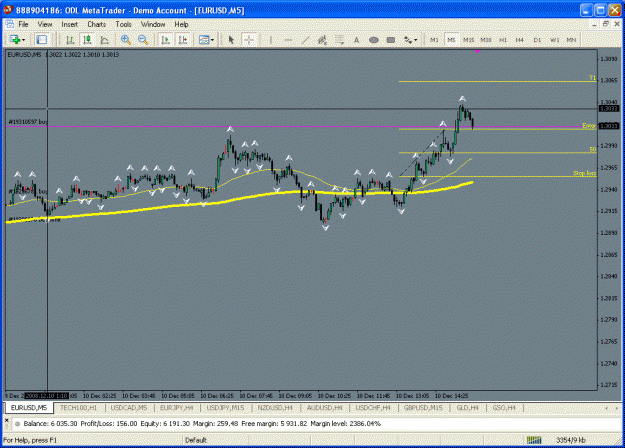Click the MetaTrader title bar app icon
Image resolution: width=625 pixels, height=448 pixels.
pyautogui.click(x=8, y=10)
